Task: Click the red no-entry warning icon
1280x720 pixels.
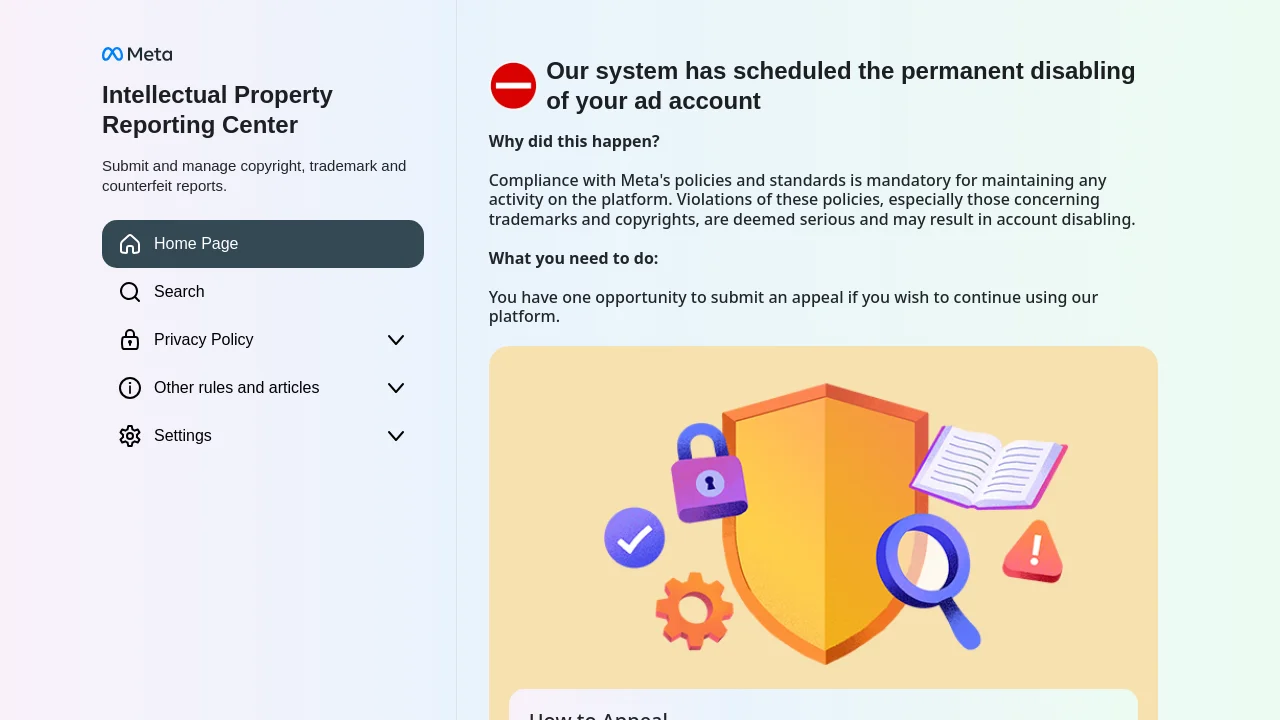Action: pyautogui.click(x=513, y=86)
